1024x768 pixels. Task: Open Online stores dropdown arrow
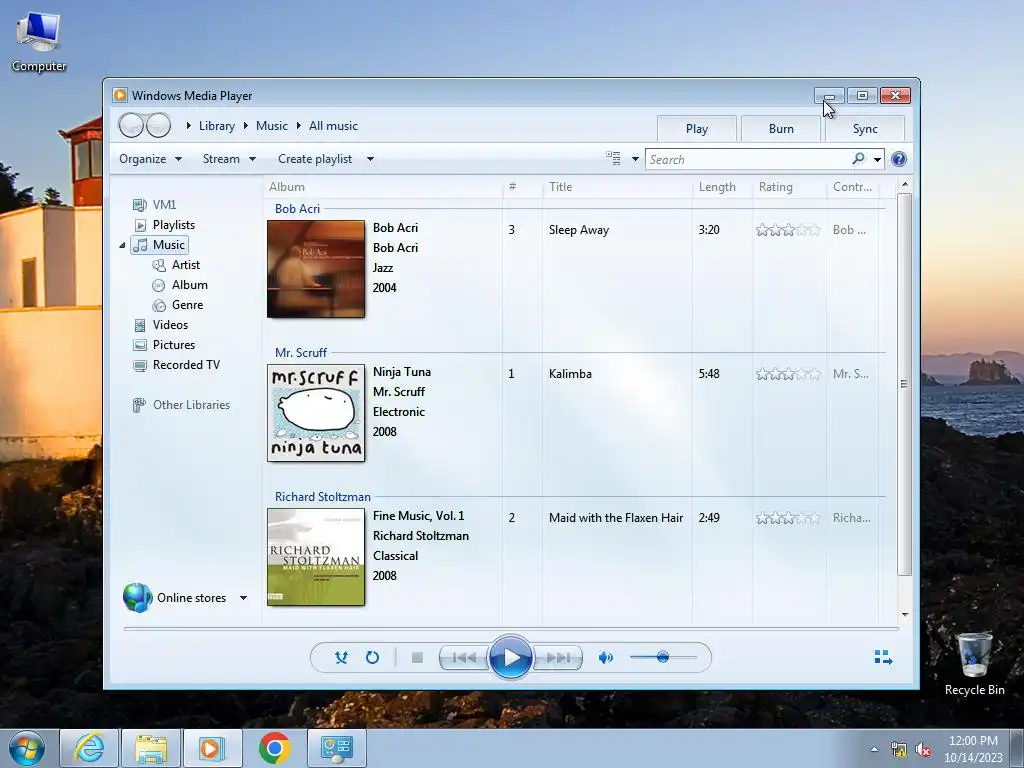[243, 598]
